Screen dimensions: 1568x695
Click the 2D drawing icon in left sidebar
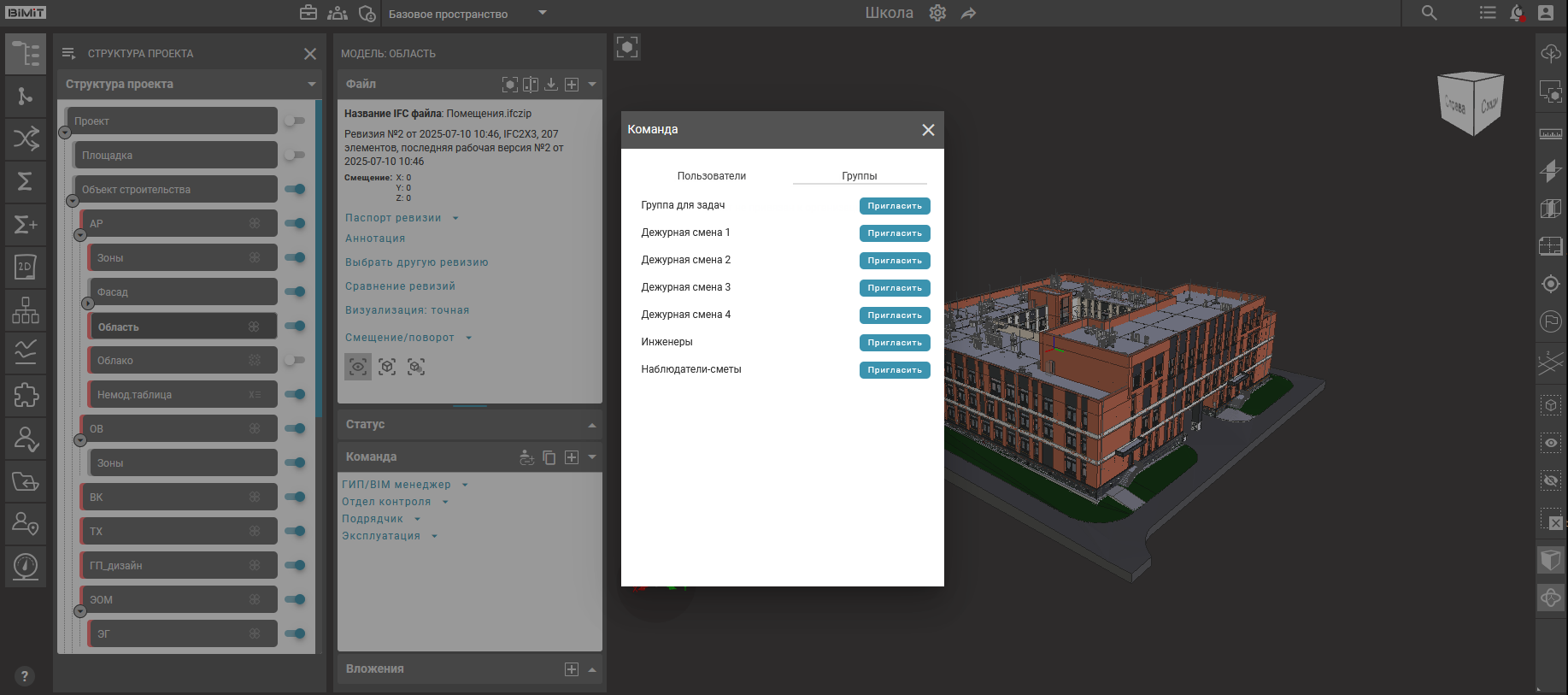[26, 267]
